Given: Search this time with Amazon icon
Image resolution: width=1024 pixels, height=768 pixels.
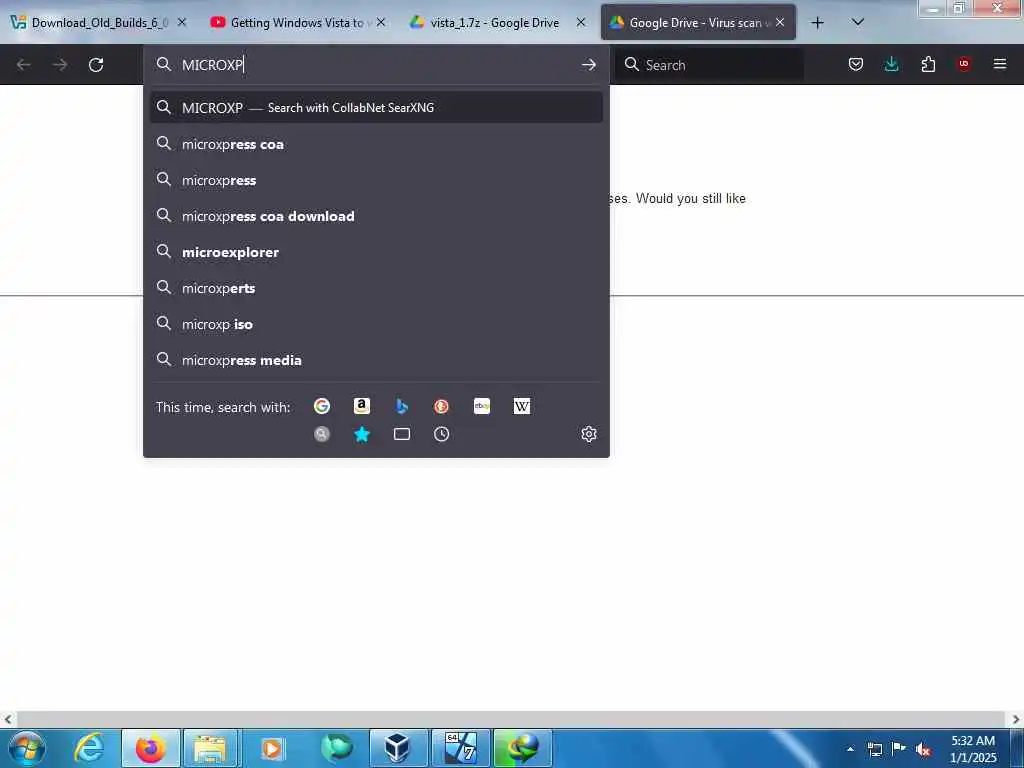Looking at the screenshot, I should (362, 406).
